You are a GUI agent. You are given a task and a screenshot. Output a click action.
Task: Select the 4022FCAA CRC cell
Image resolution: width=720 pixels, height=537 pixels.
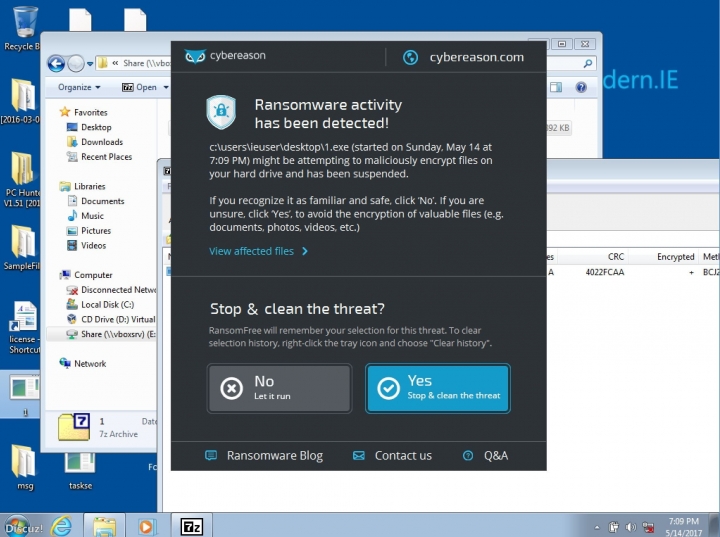click(x=604, y=272)
